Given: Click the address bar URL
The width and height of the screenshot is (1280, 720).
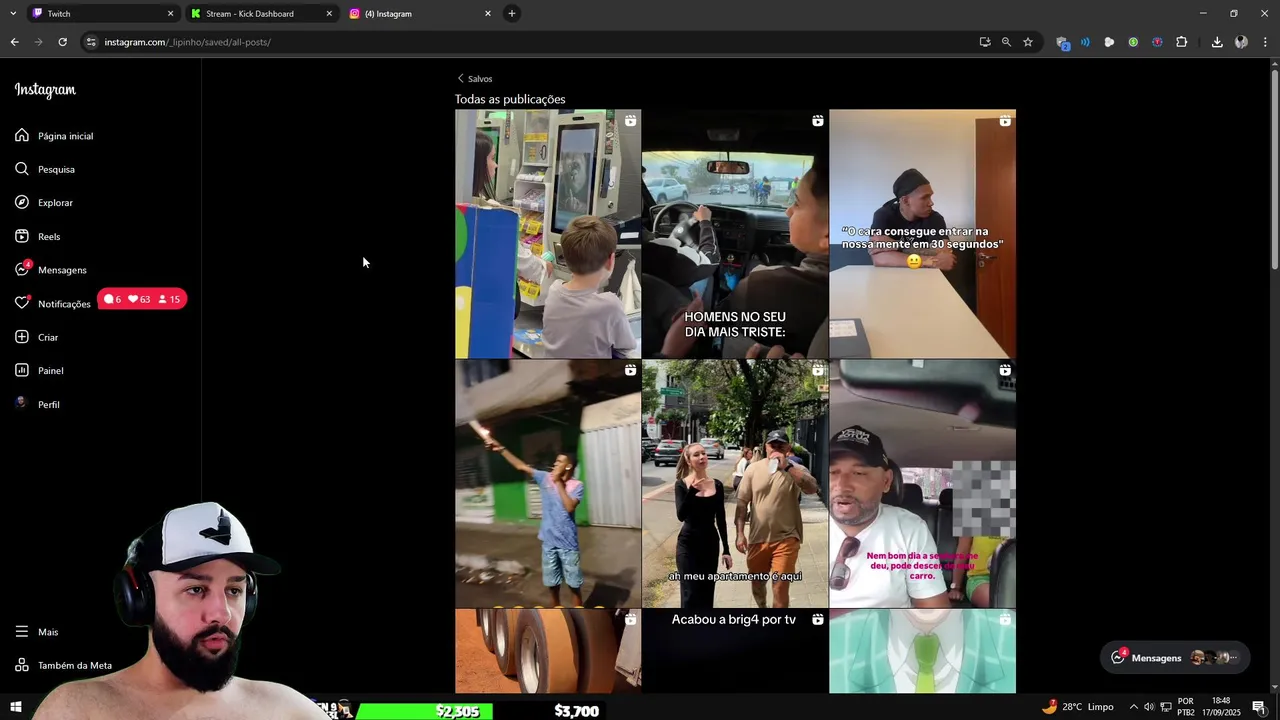Looking at the screenshot, I should point(187,42).
